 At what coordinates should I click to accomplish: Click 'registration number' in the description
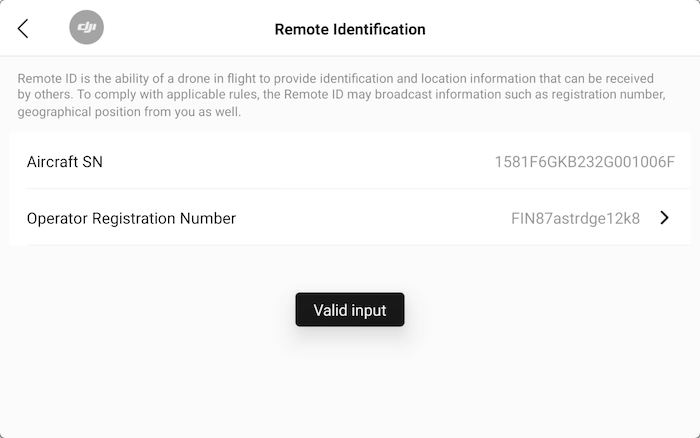608,95
